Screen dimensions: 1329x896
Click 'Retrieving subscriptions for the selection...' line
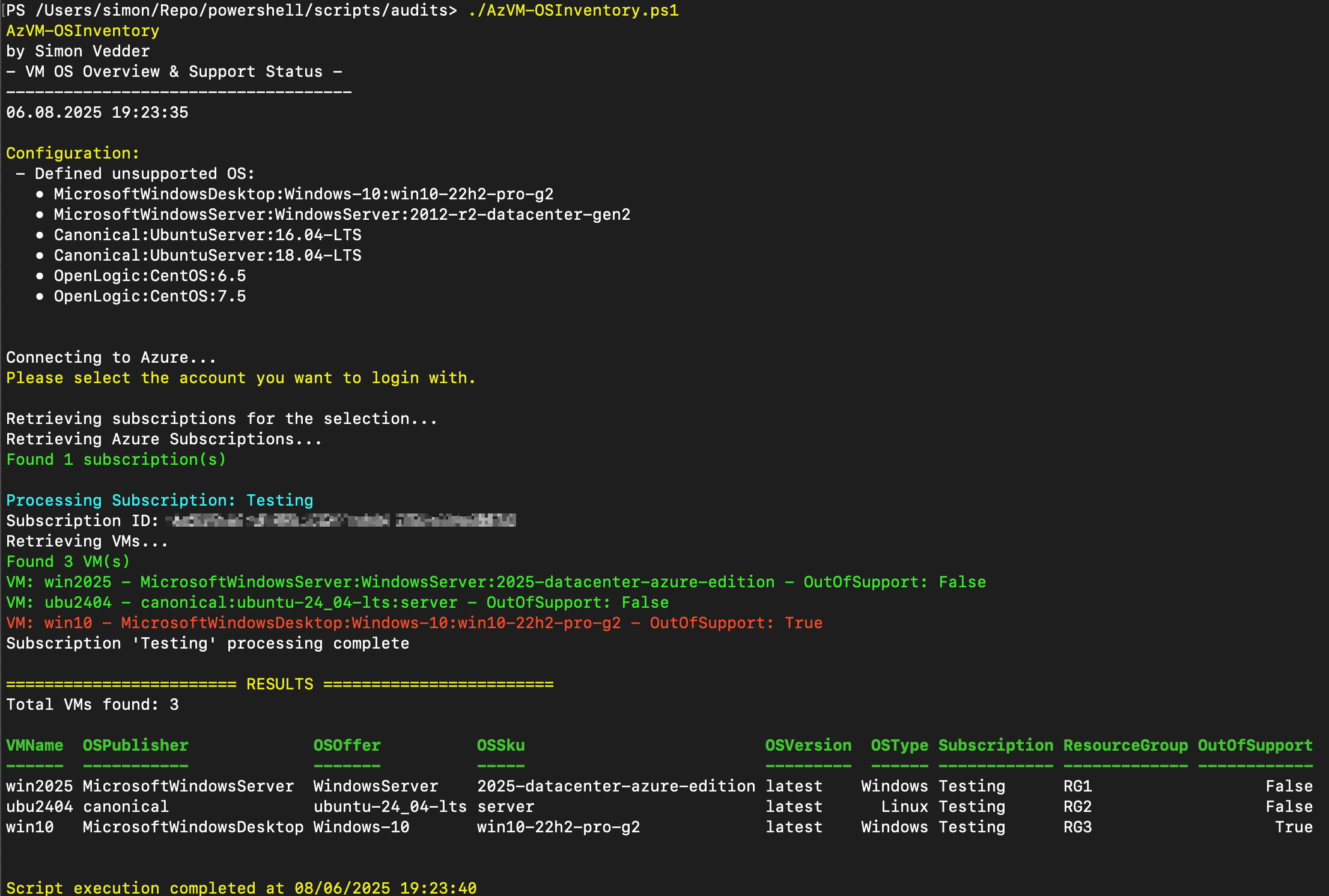pyautogui.click(x=222, y=419)
